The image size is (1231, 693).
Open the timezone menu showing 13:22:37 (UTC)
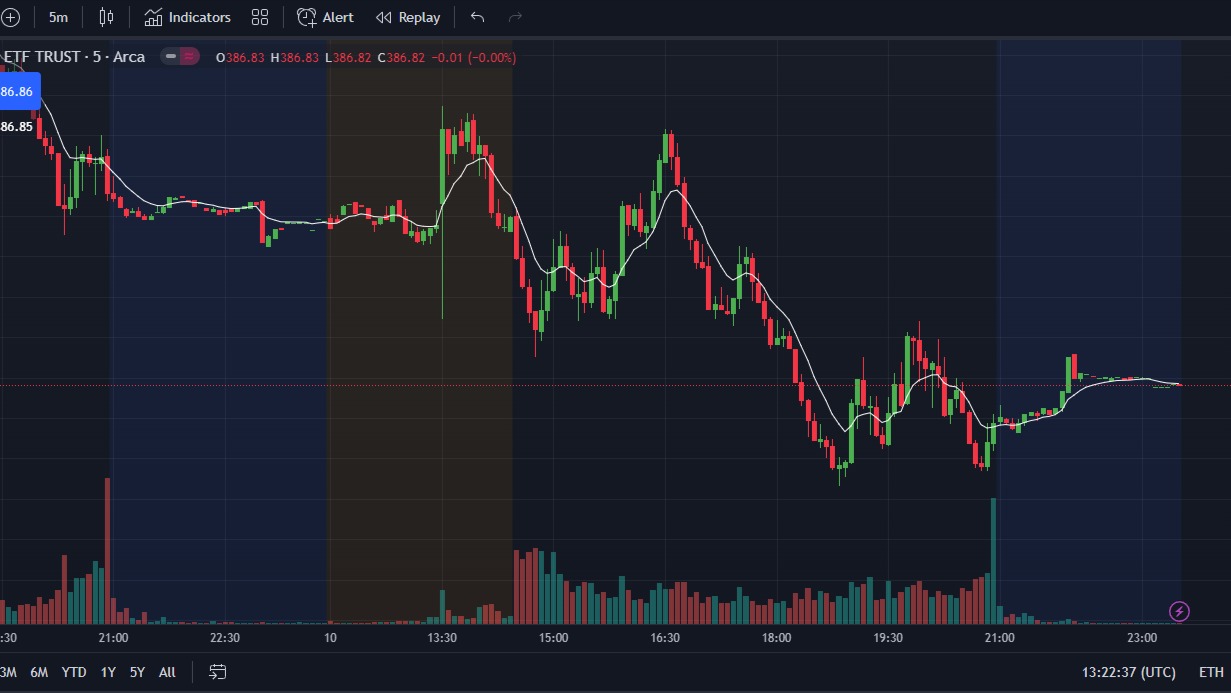coord(1129,672)
